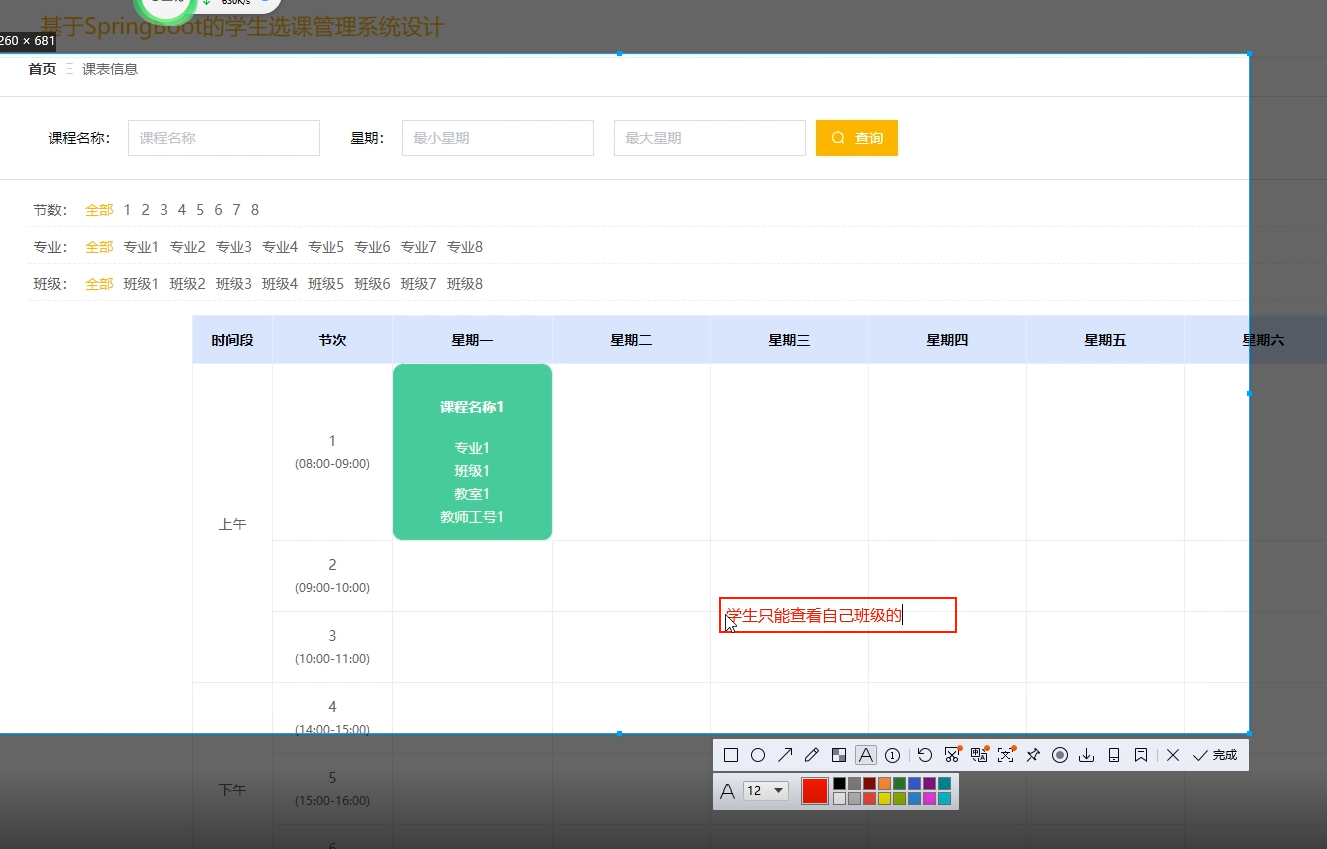Select the ellipse drawing tool

[757, 755]
